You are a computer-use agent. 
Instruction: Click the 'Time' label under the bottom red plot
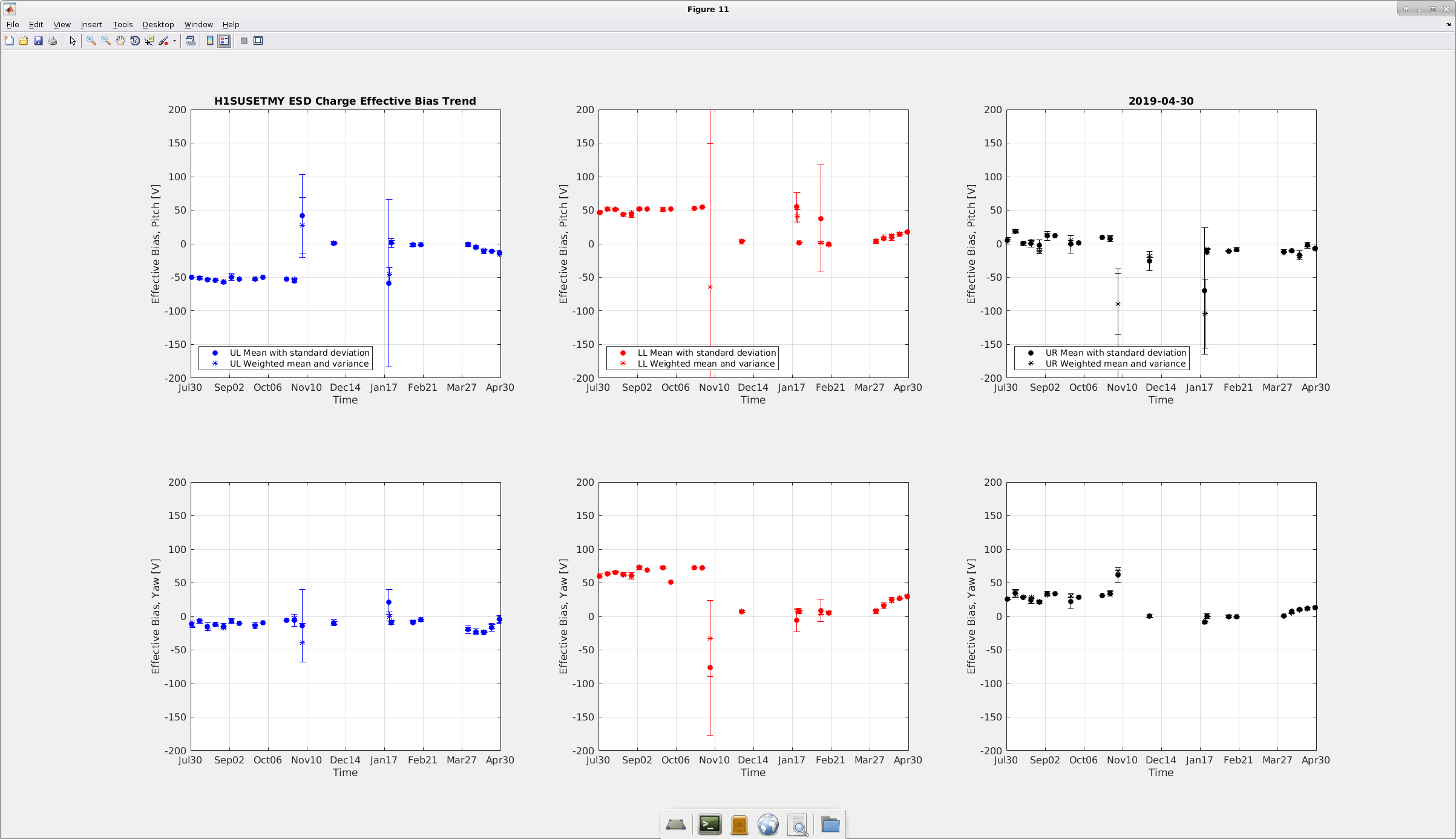click(753, 772)
